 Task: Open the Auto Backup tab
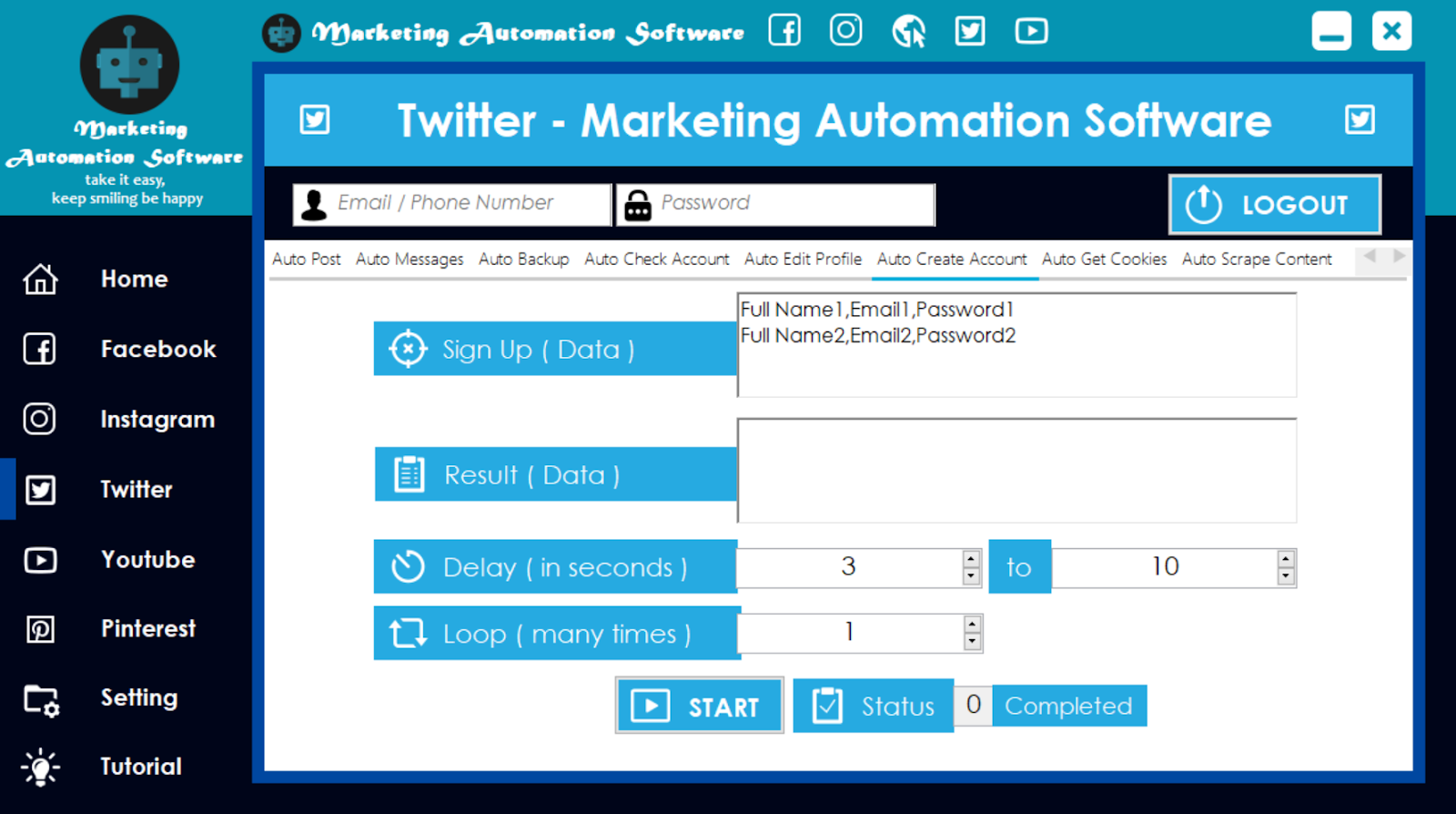point(523,259)
